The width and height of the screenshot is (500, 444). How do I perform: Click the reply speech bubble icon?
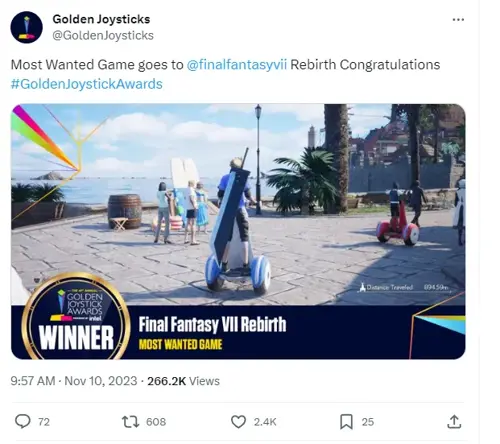click(23, 421)
